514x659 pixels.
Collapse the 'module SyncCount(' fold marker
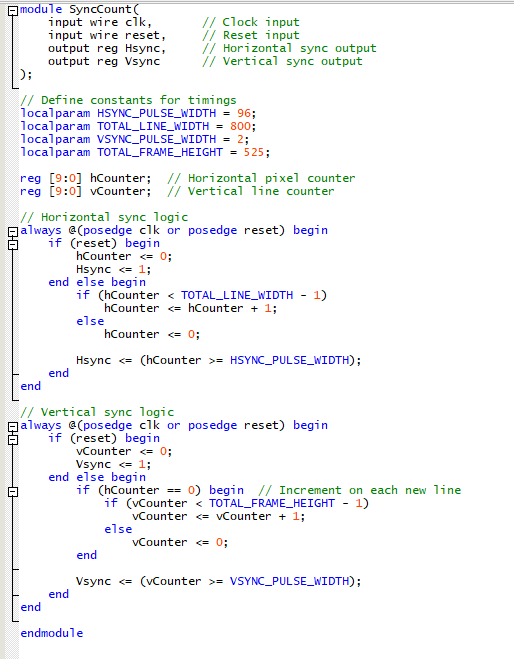point(13,10)
